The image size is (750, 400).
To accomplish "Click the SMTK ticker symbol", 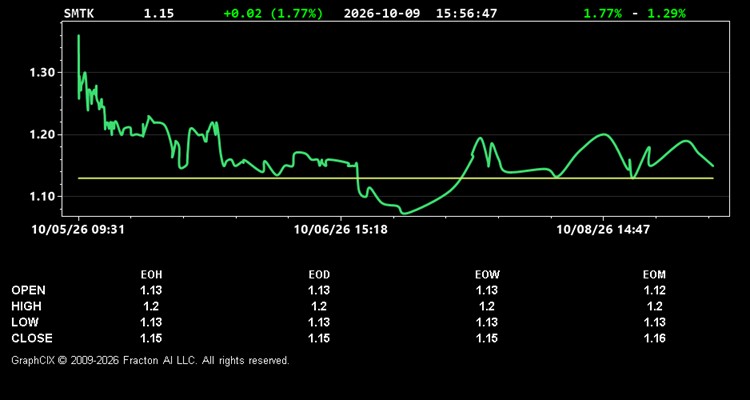I will [79, 13].
